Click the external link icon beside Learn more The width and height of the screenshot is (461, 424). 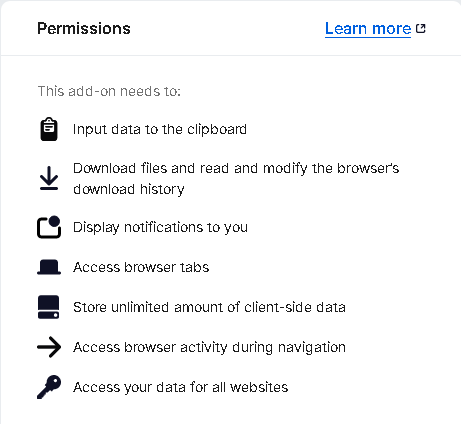click(x=421, y=29)
